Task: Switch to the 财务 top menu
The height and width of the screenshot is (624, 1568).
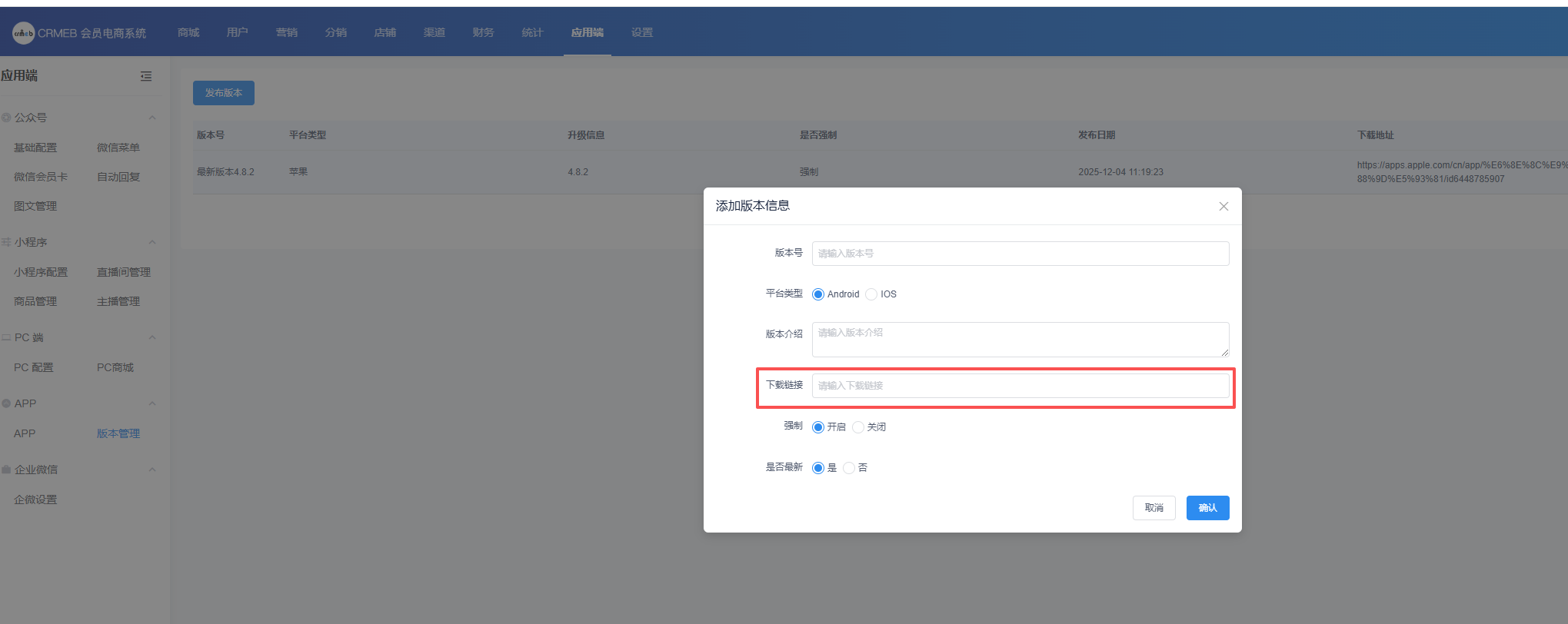Action: tap(483, 32)
